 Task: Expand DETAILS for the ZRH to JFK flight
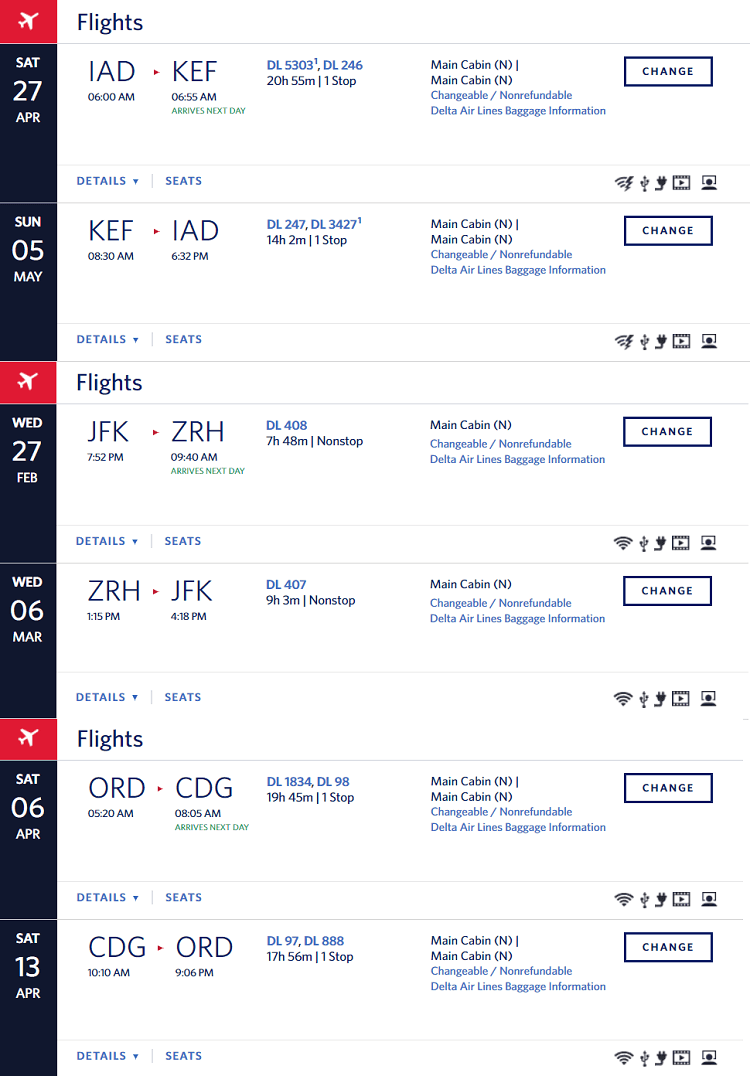[x=107, y=697]
